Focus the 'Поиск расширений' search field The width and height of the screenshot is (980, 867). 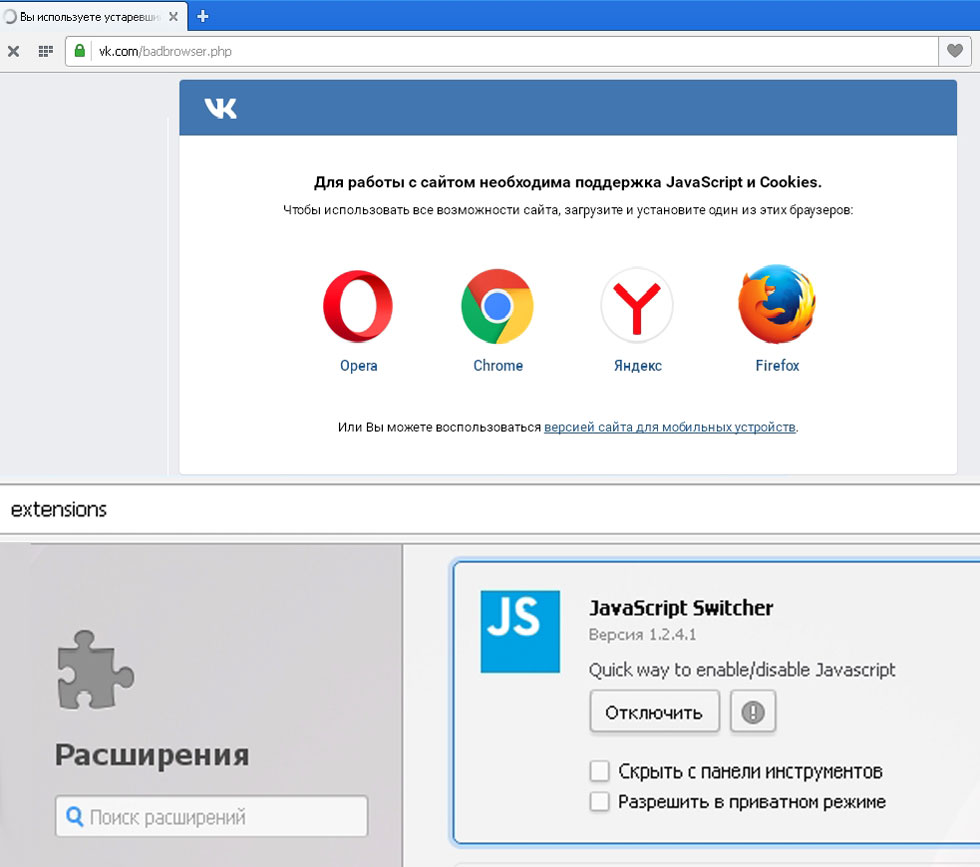point(211,816)
